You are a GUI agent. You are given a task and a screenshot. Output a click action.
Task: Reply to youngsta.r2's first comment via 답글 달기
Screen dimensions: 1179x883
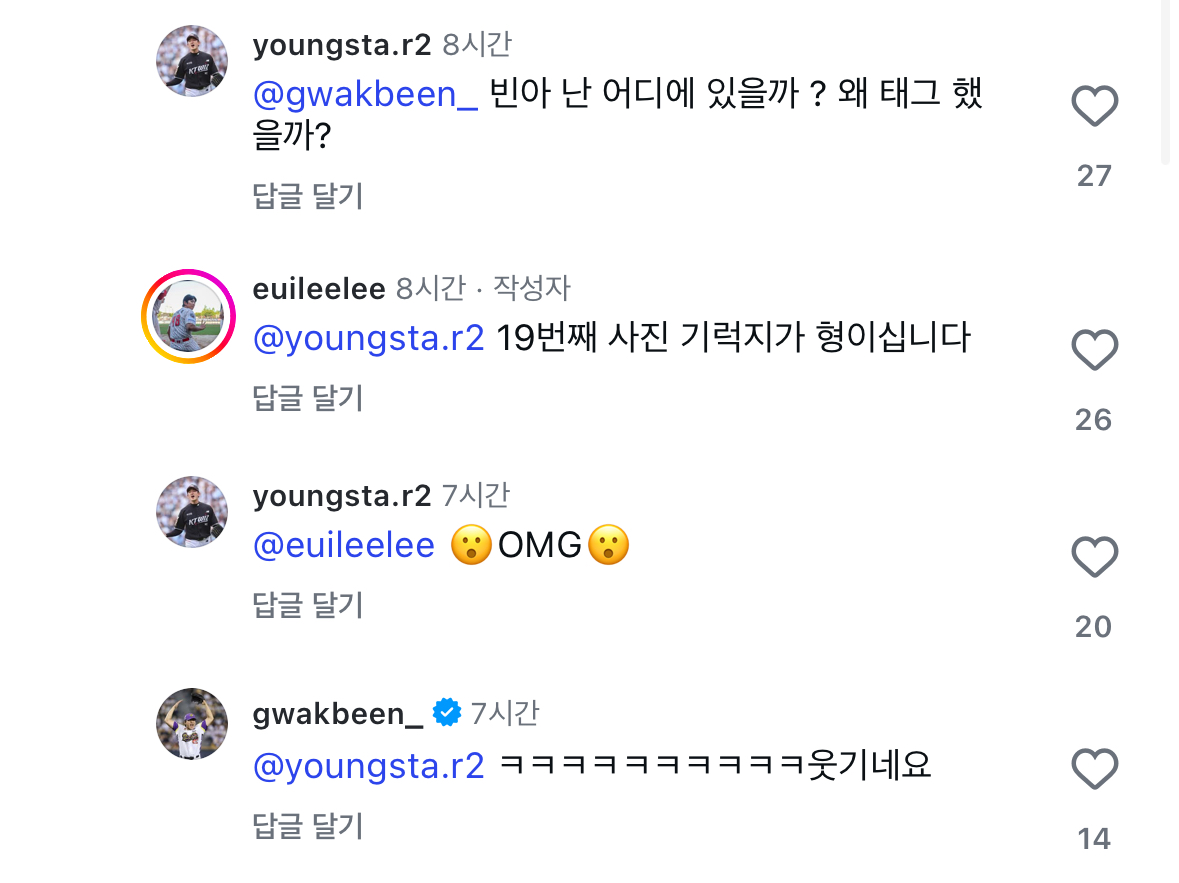(x=308, y=196)
